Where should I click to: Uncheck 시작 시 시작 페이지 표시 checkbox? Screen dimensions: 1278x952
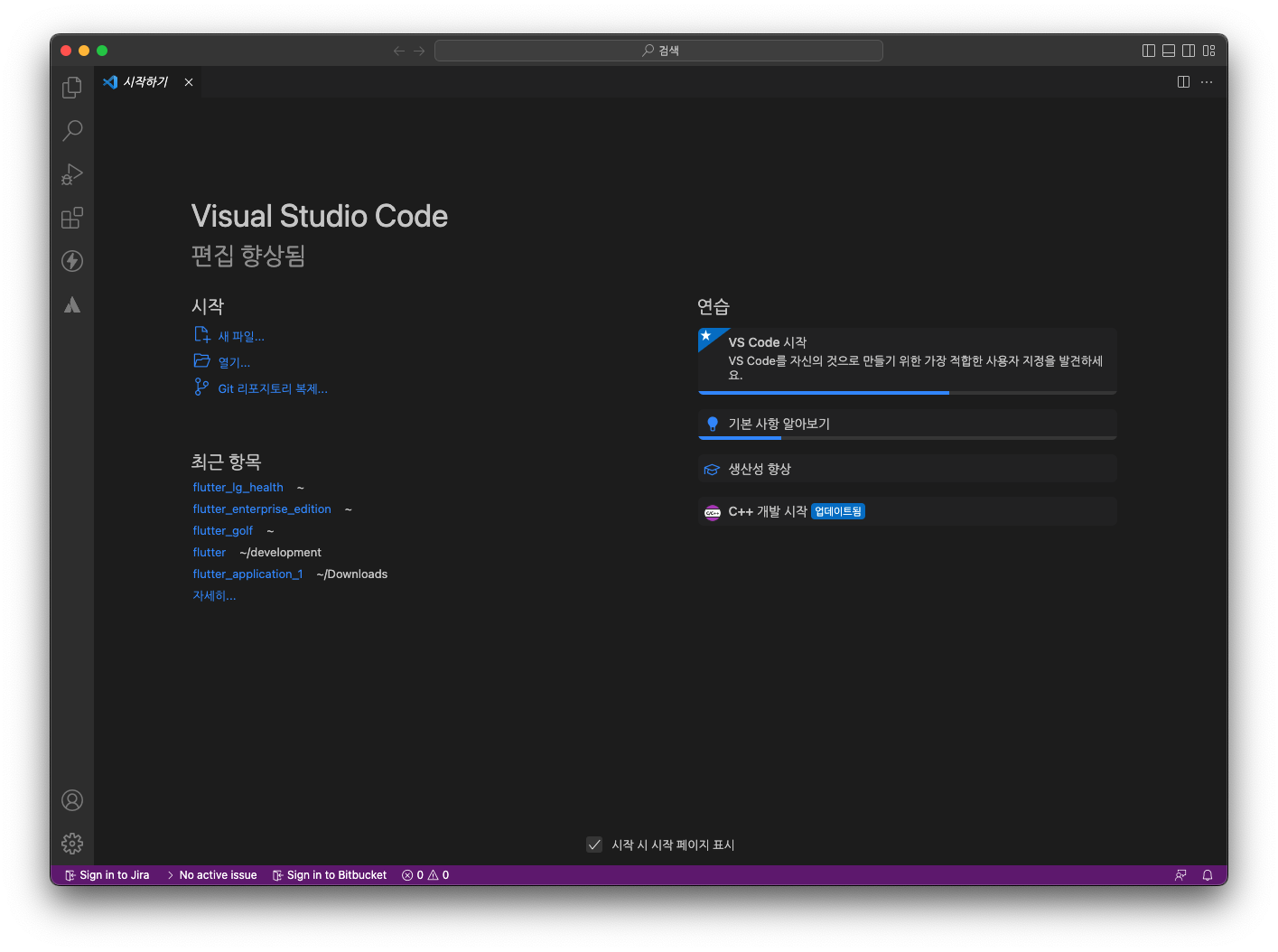[x=594, y=845]
